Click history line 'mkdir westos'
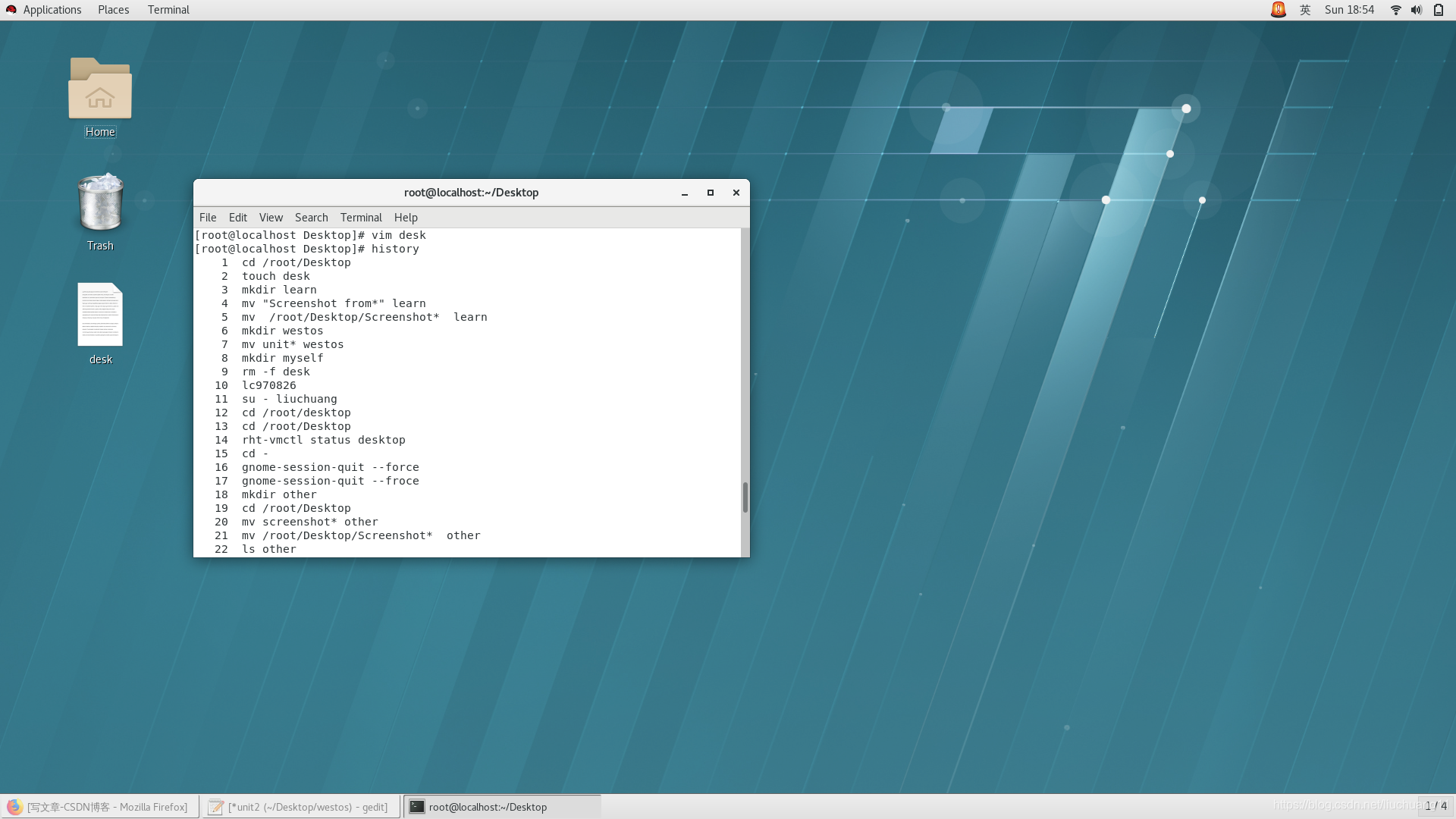1456x819 pixels. tap(283, 331)
